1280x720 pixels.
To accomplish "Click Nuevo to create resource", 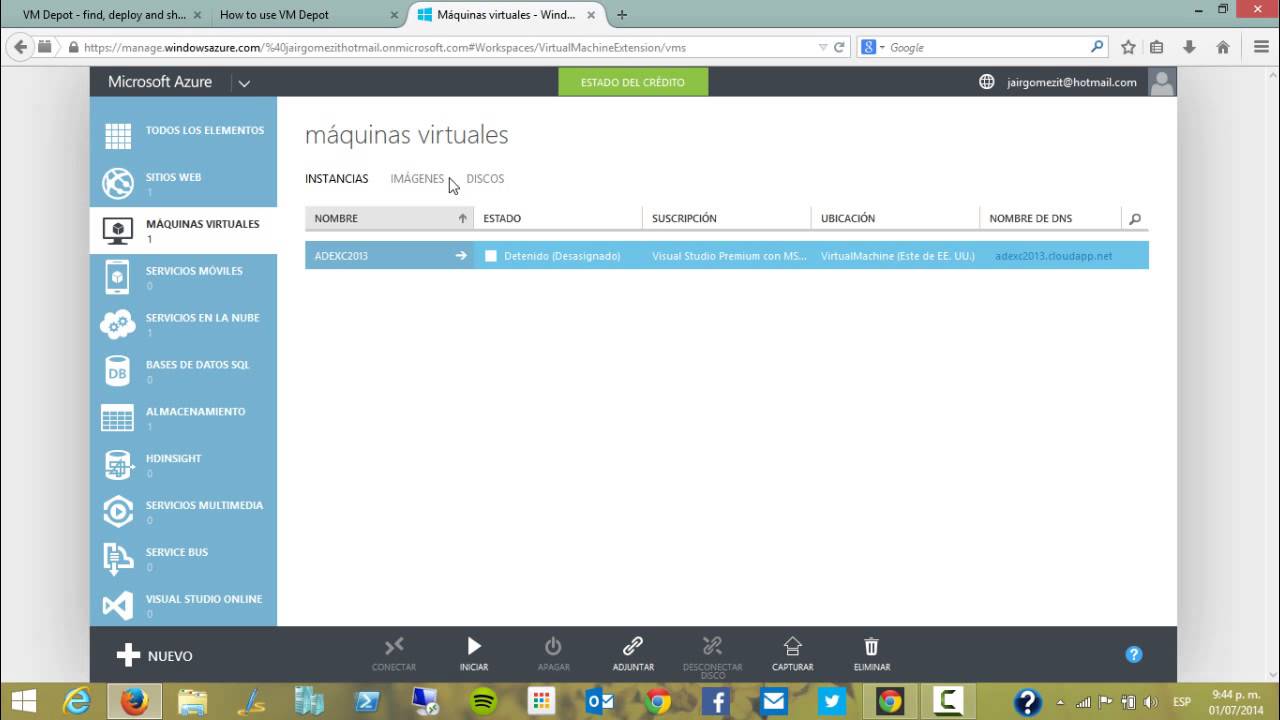I will coord(155,656).
